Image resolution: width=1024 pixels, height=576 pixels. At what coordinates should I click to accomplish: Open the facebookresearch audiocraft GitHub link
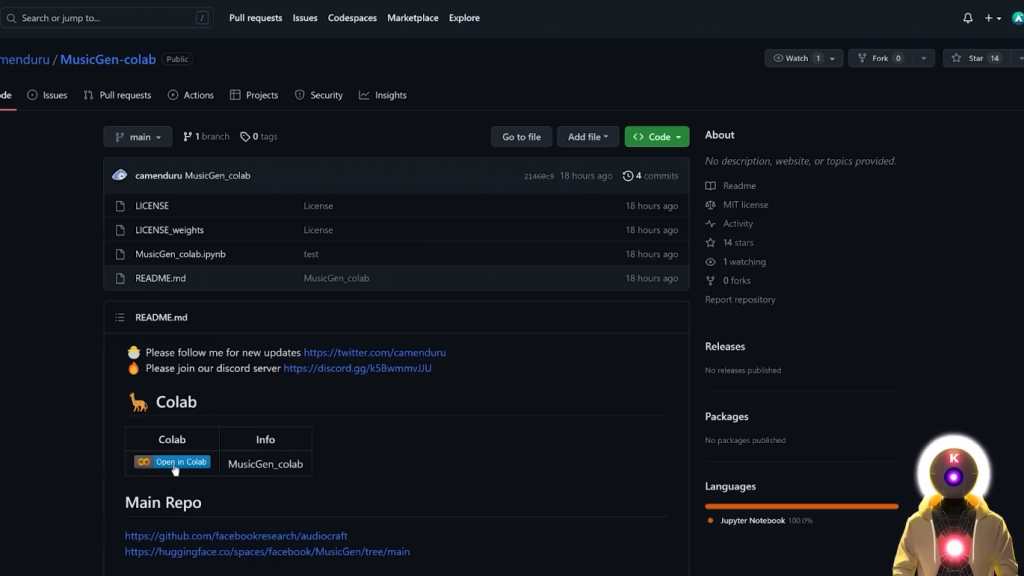pos(236,536)
